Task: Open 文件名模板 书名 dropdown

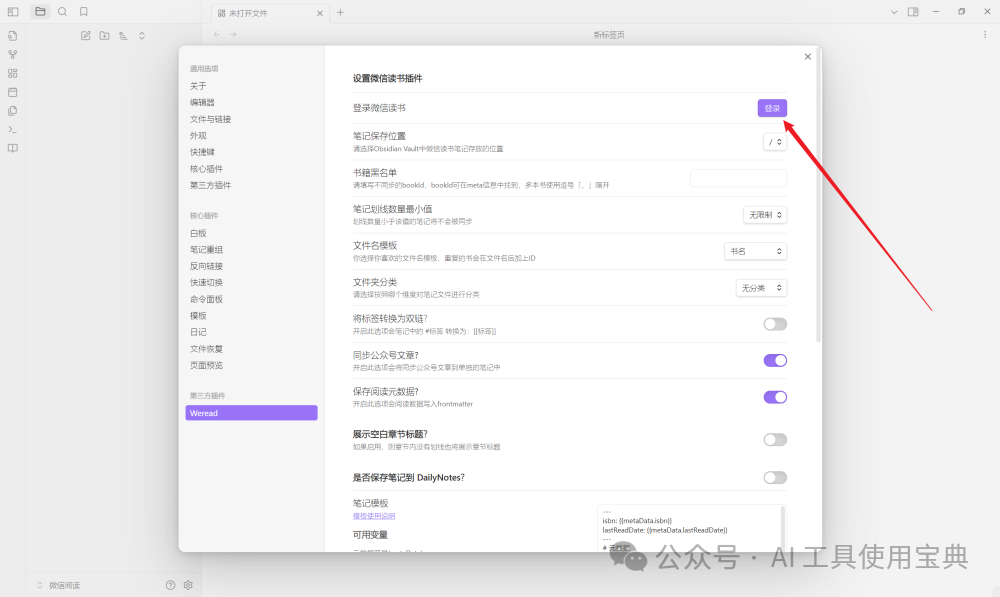Action: point(755,251)
